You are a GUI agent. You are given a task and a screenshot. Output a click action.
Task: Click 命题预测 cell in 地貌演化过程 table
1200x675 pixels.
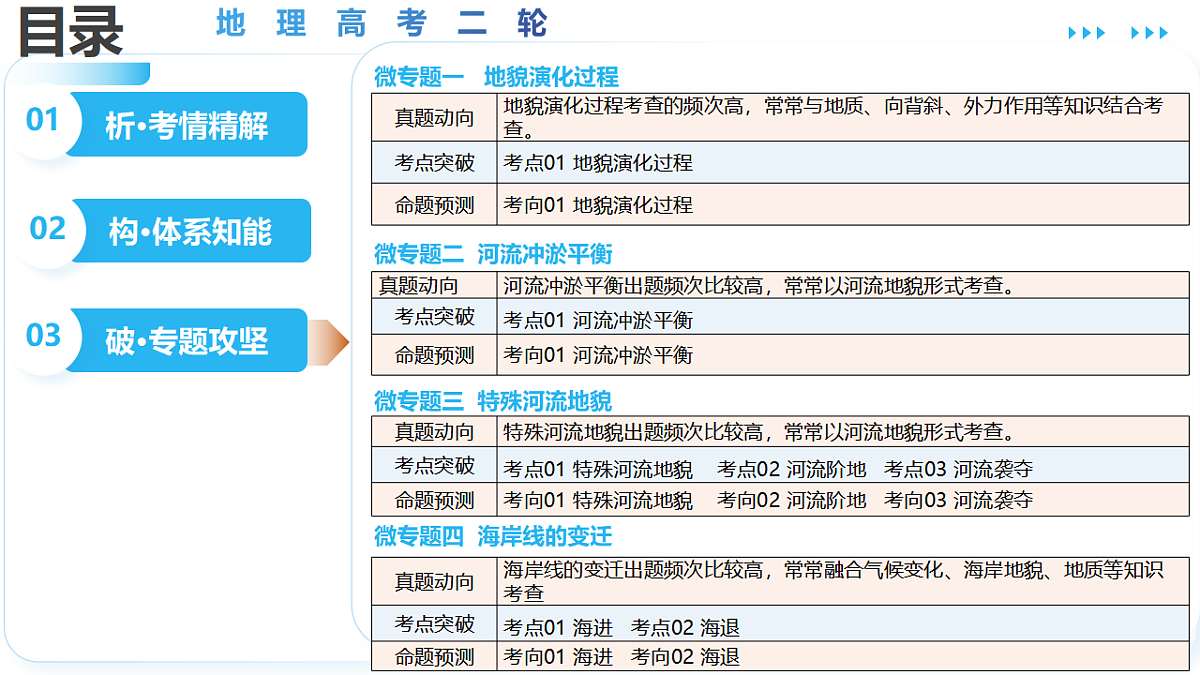pos(434,205)
